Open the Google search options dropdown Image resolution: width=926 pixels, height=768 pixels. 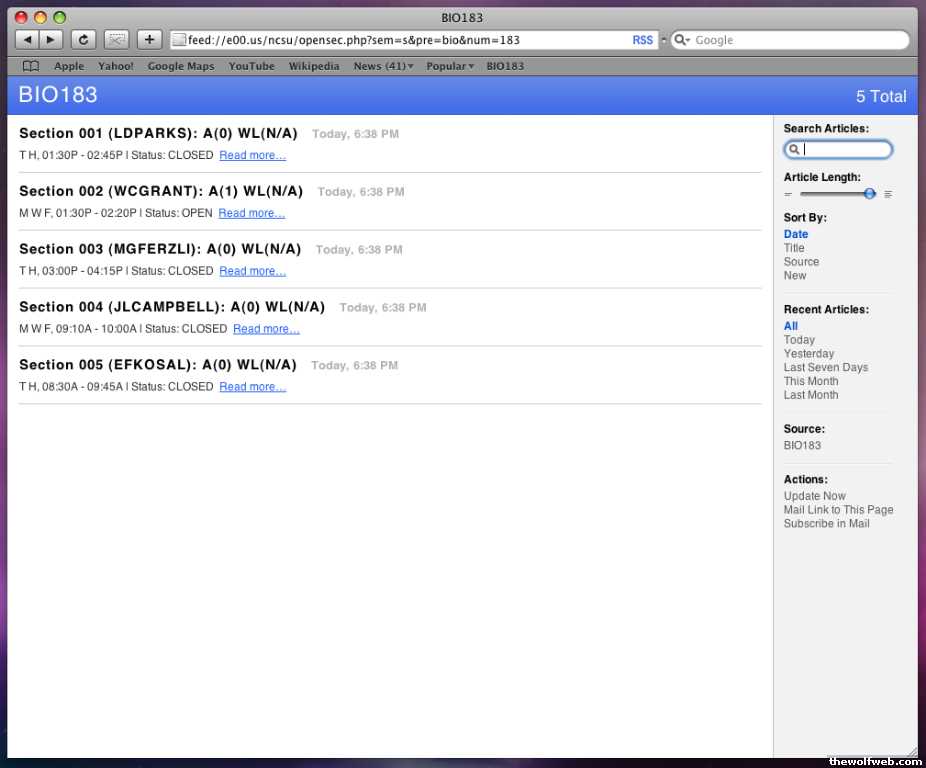[x=682, y=40]
